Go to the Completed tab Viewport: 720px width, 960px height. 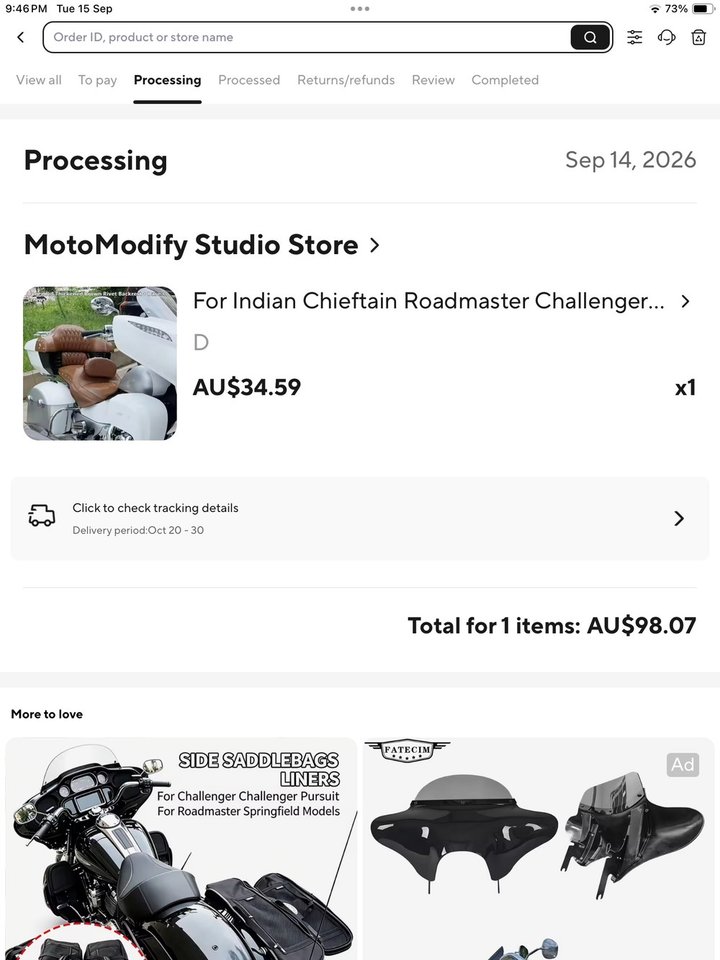pyautogui.click(x=505, y=80)
